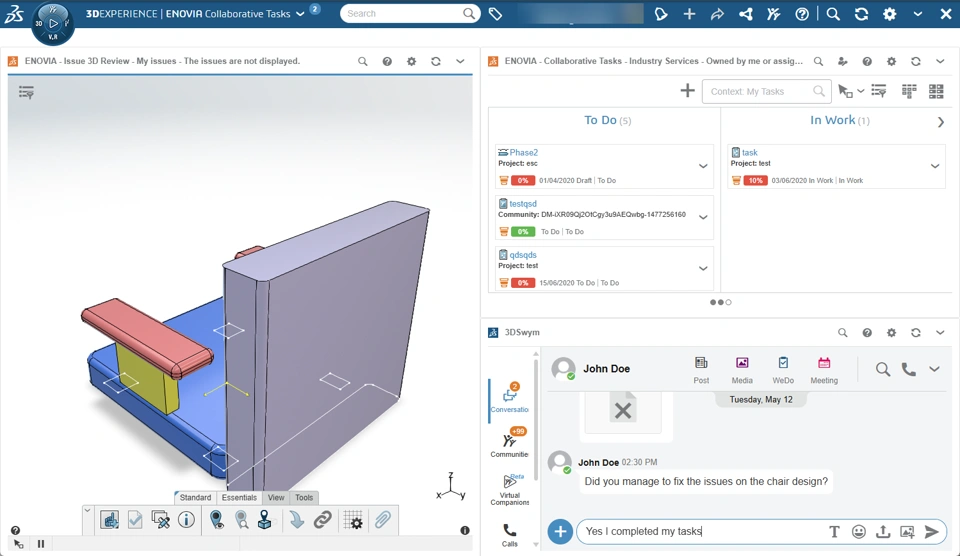Add a new task with plus button
This screenshot has height=556, width=960.
click(688, 91)
